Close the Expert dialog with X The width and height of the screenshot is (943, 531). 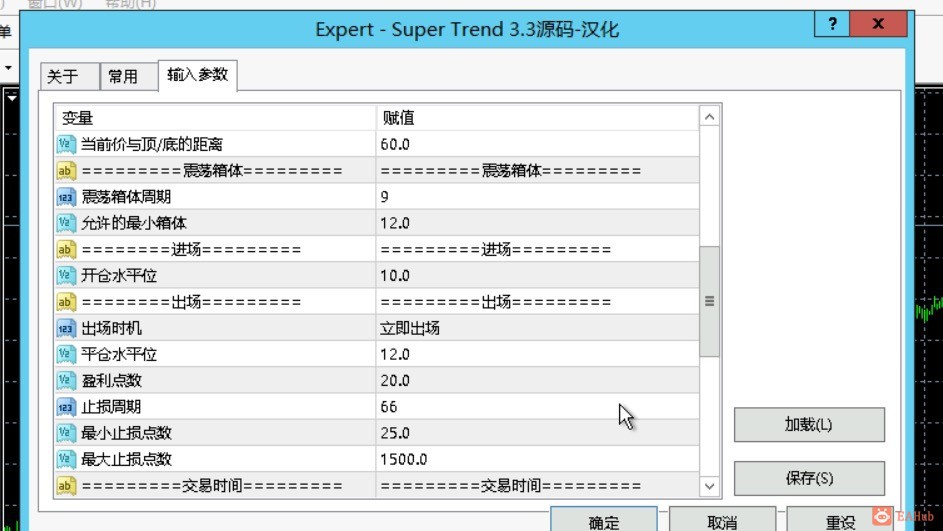879,24
